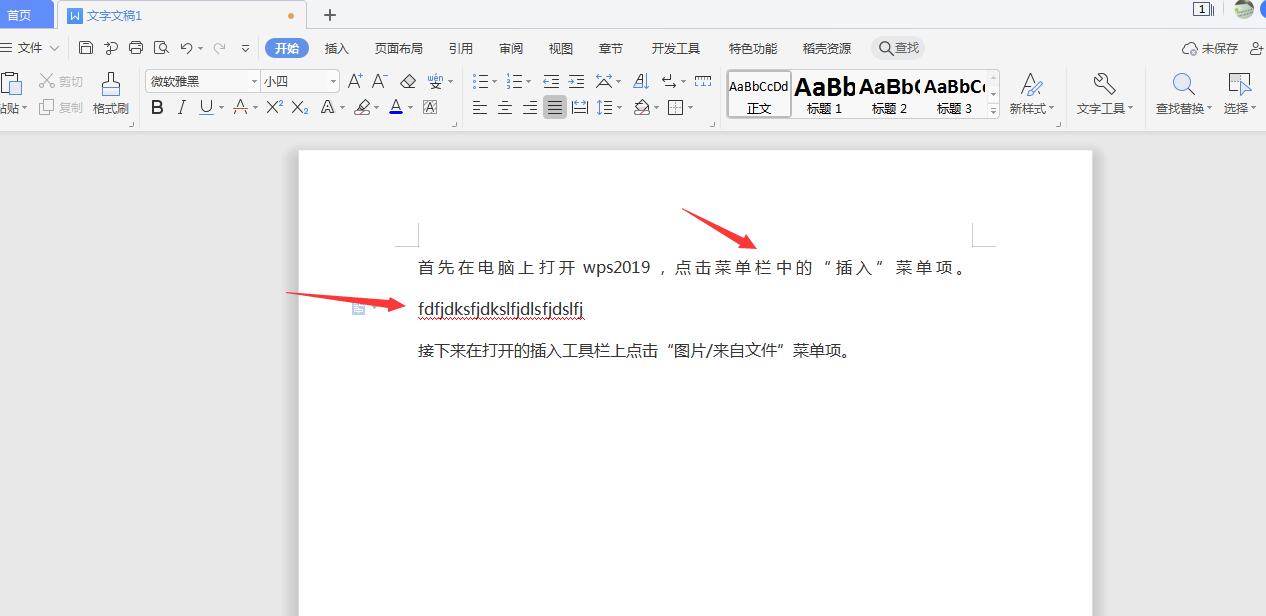Click the Undo arrow icon
Viewport: 1266px width, 616px height.
186,48
